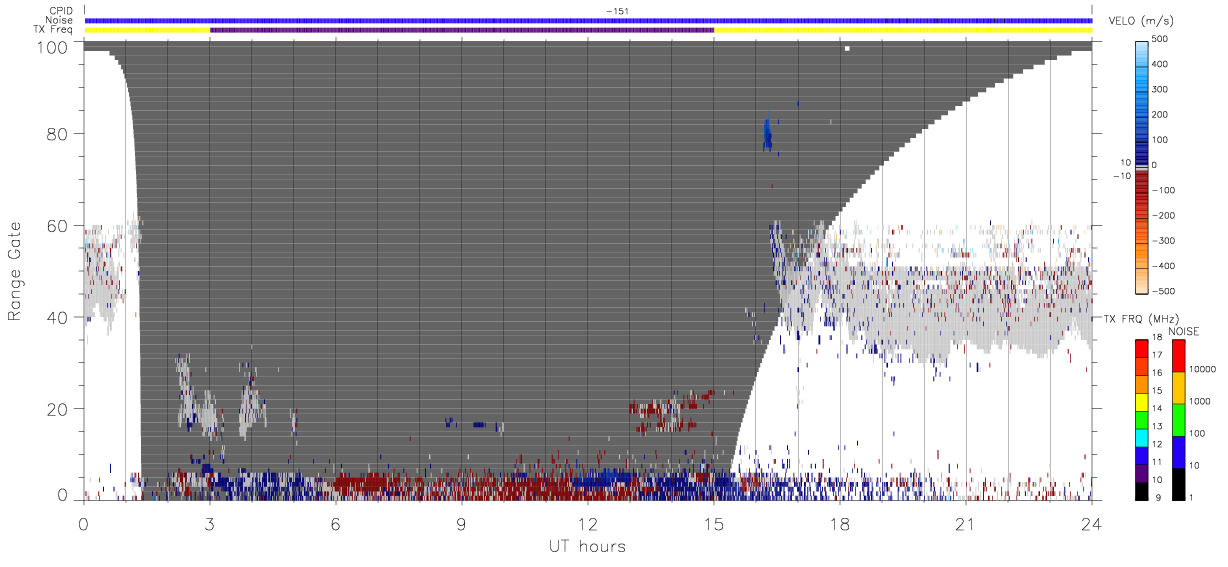Click the green swatch in the NOISE legend
The height and width of the screenshot is (567, 1228).
(1177, 420)
